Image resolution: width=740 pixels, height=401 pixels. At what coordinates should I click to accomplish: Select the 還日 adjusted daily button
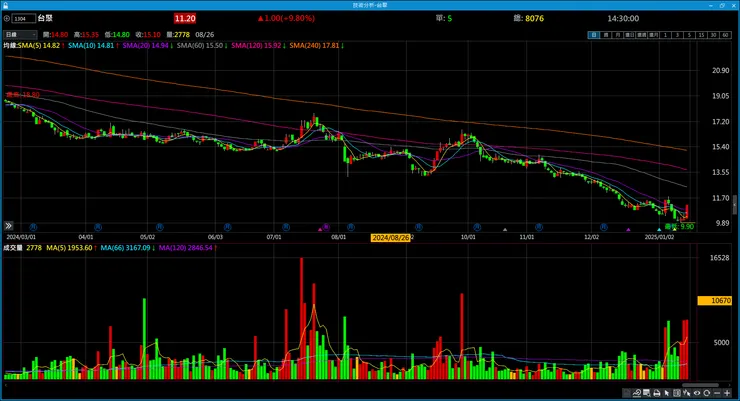coord(630,35)
